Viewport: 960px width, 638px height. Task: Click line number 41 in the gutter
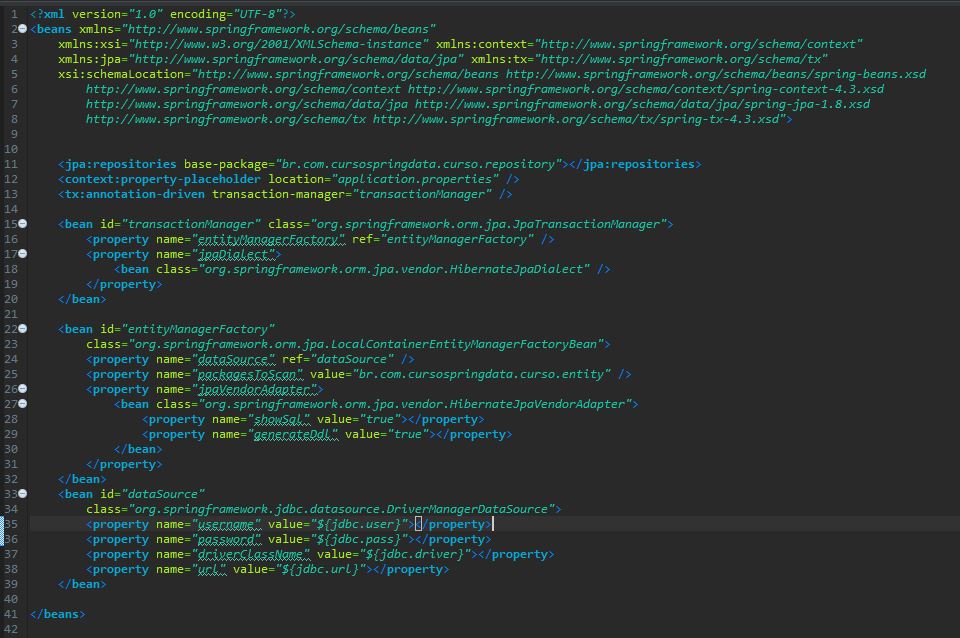click(11, 614)
